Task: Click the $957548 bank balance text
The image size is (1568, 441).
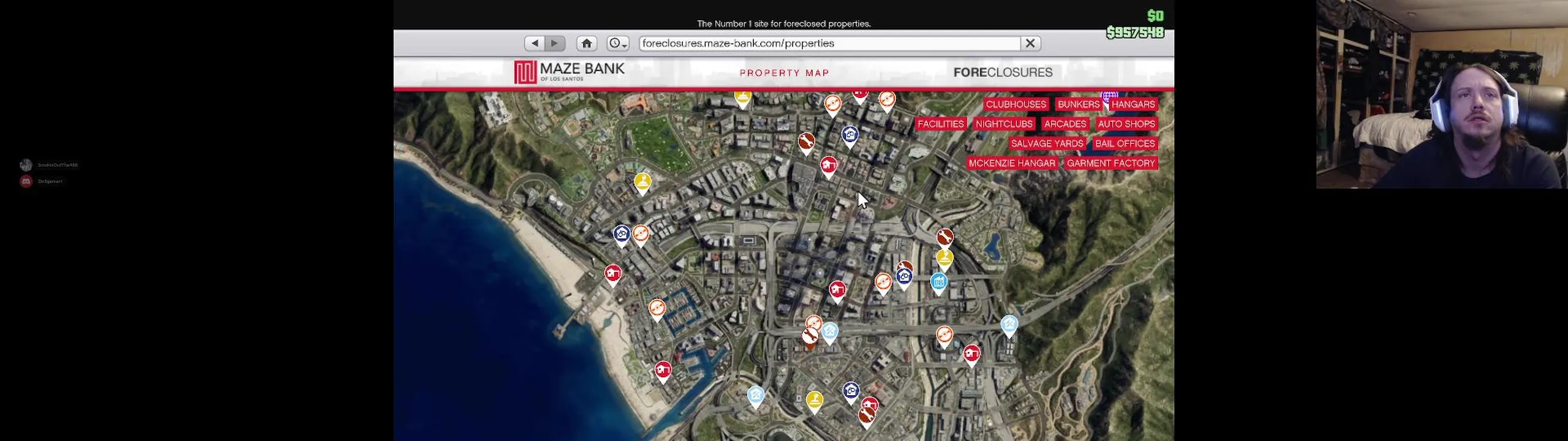Action: point(1135,32)
